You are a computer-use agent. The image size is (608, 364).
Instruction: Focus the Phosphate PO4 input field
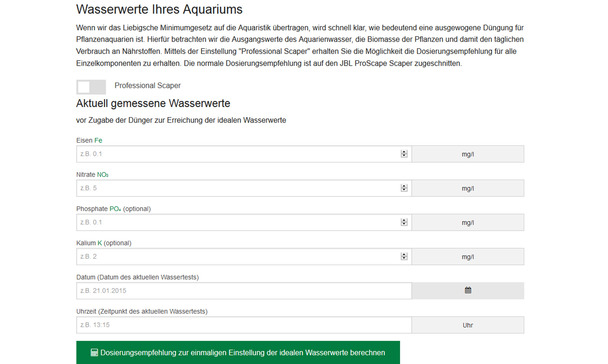(244, 222)
